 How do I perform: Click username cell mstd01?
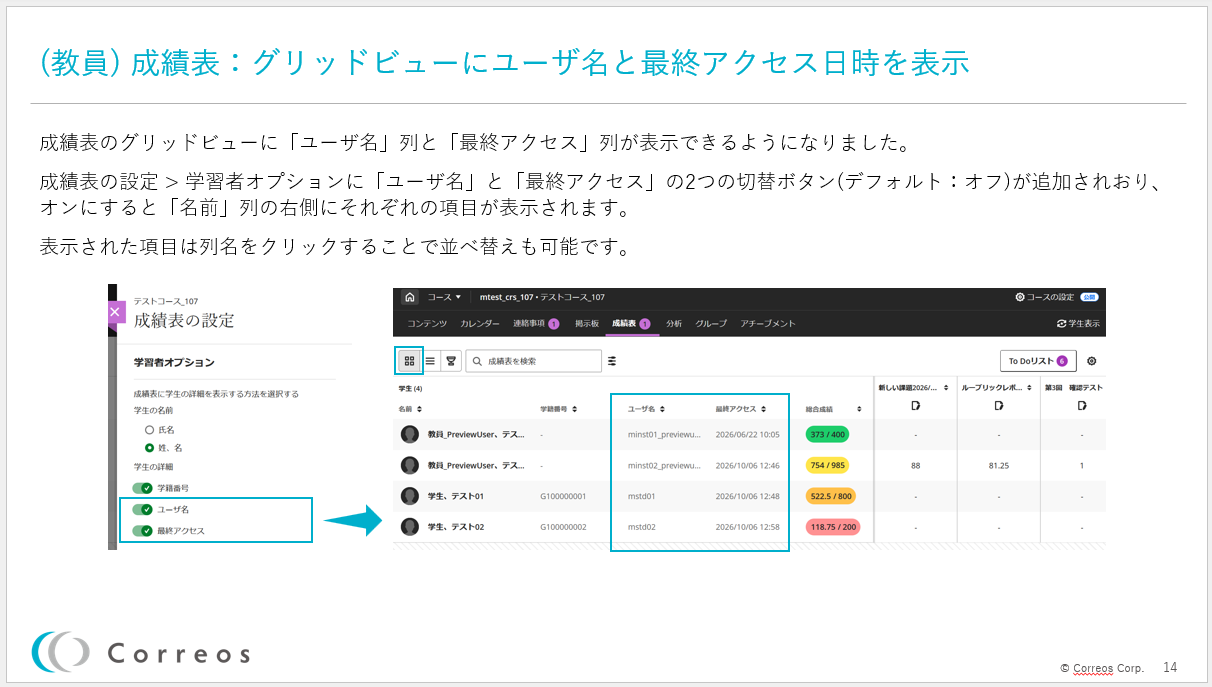(x=642, y=496)
